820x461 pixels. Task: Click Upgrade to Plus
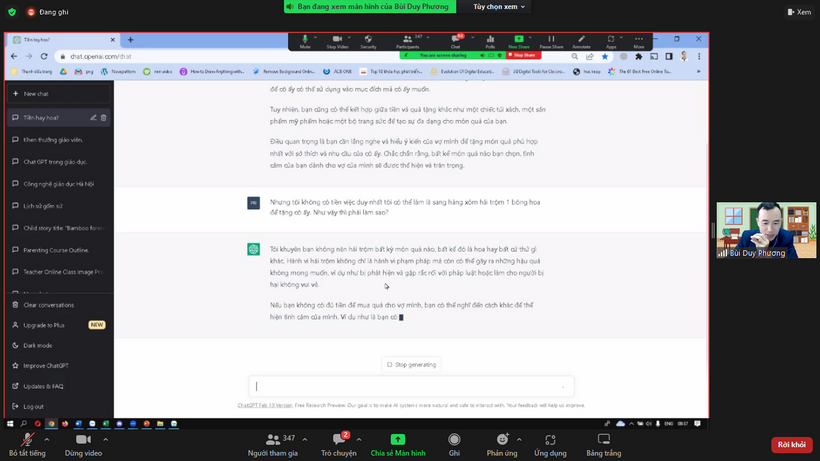click(x=59, y=325)
